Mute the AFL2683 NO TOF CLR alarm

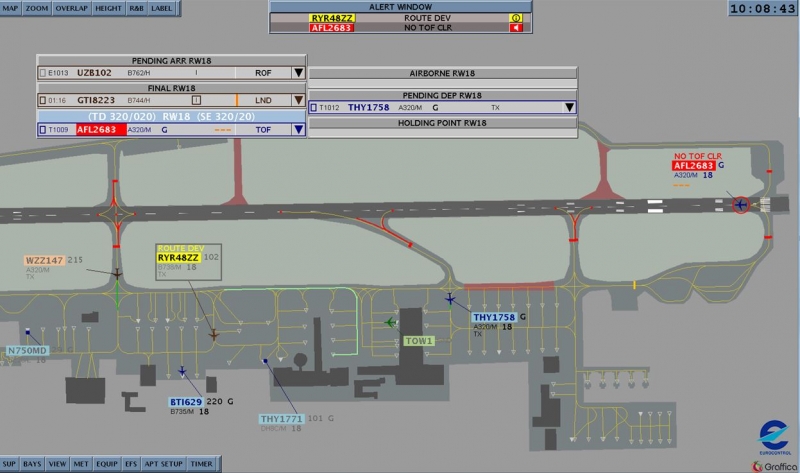(516, 28)
